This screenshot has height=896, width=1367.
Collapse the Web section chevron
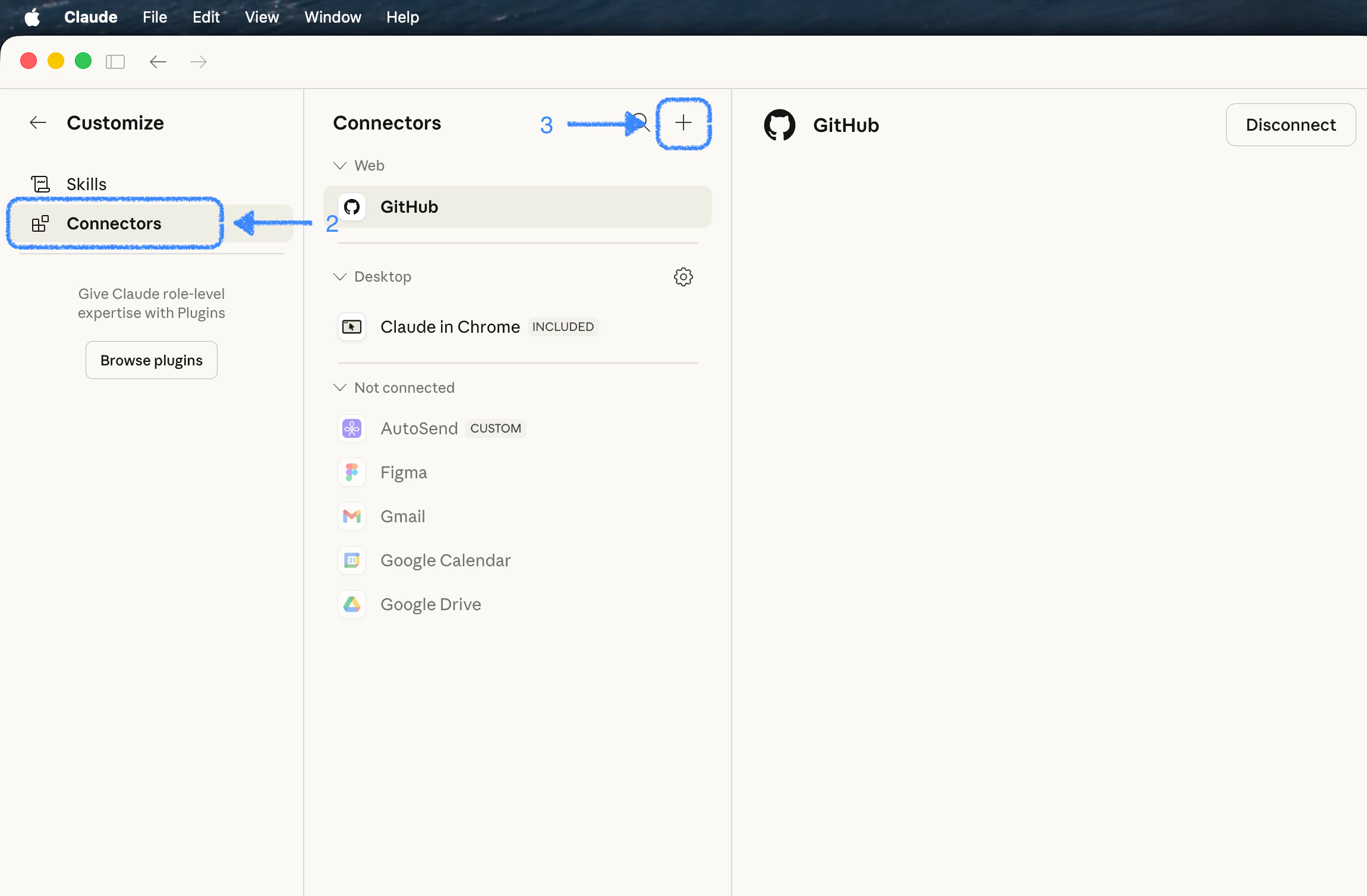340,166
